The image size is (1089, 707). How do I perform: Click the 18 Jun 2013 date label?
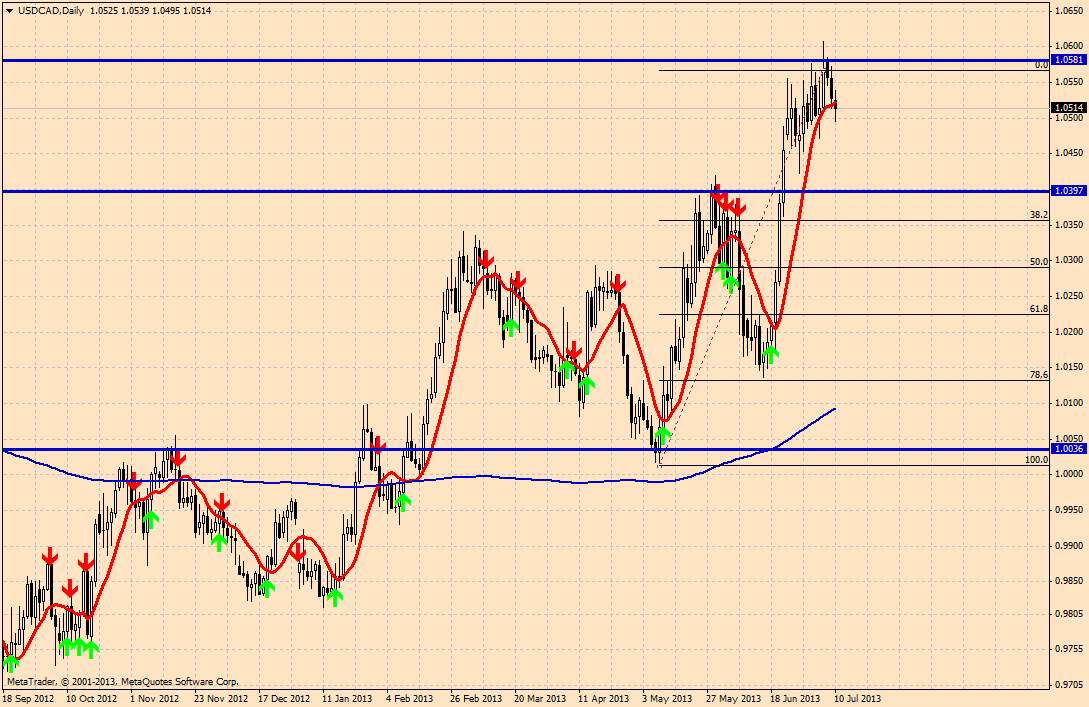tap(797, 699)
